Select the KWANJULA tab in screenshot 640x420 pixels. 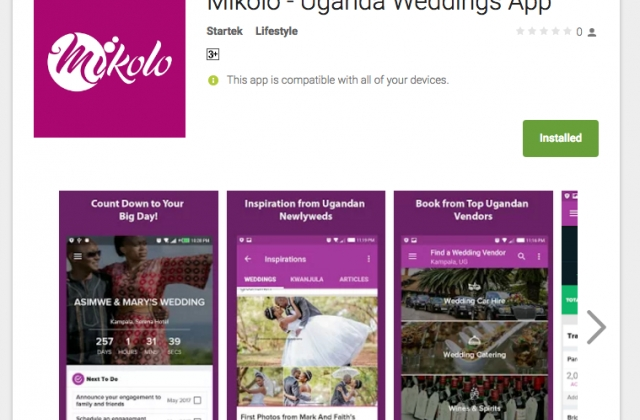[307, 280]
